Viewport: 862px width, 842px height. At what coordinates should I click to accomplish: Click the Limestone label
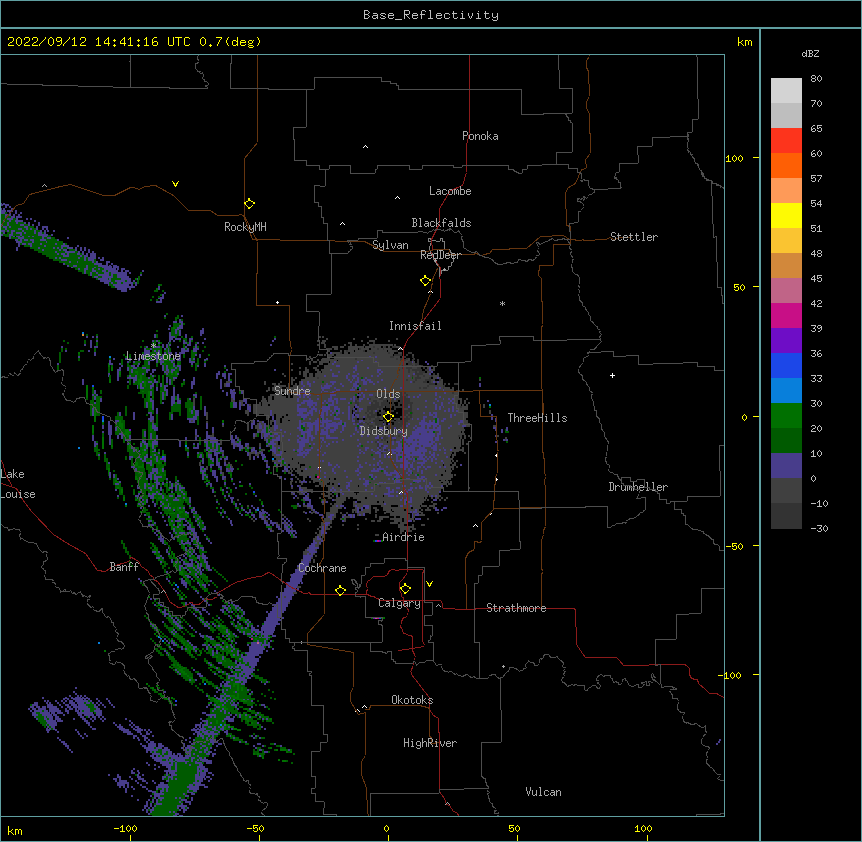(x=153, y=356)
